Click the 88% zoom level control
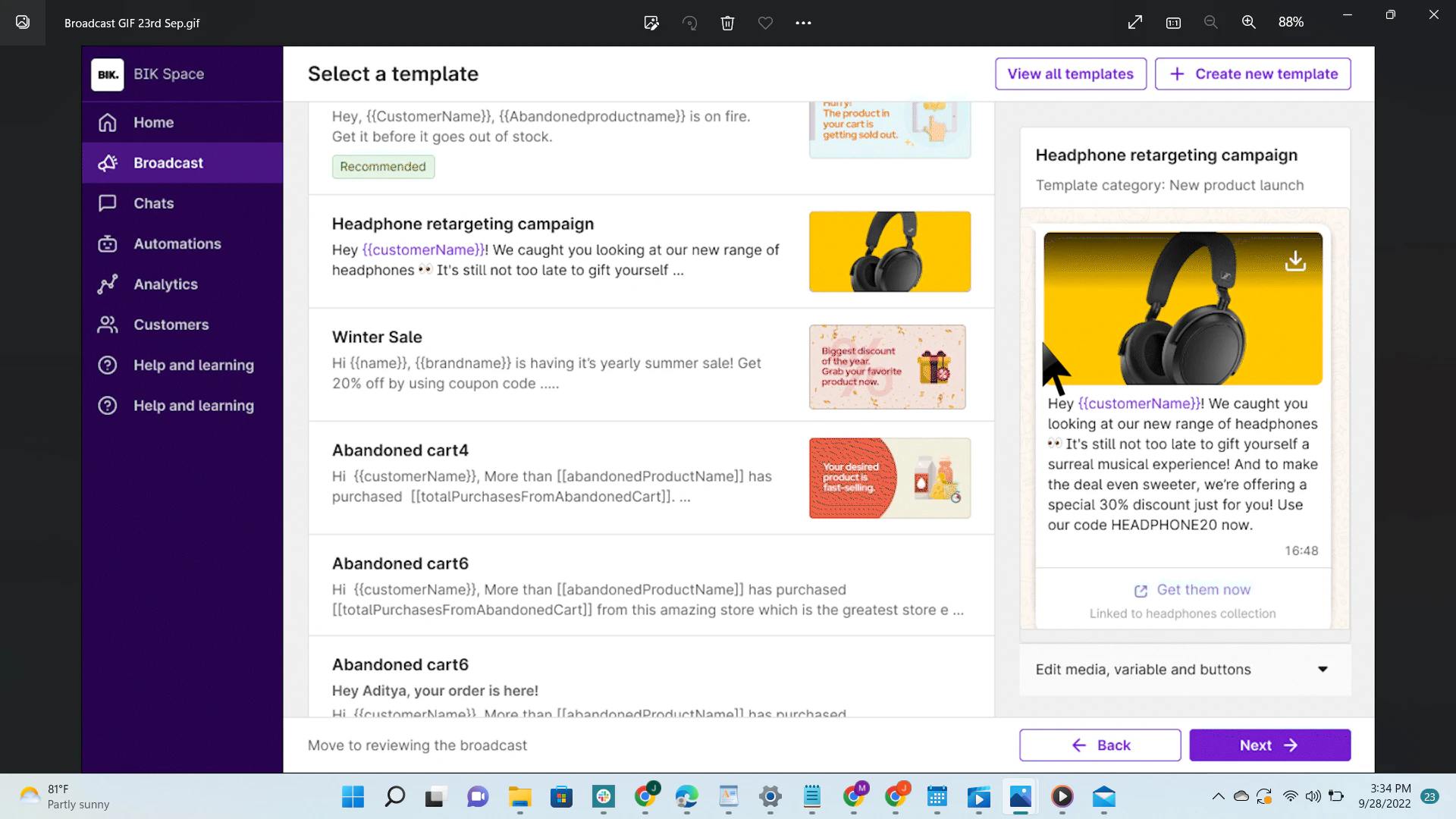The image size is (1456, 819). pyautogui.click(x=1291, y=22)
